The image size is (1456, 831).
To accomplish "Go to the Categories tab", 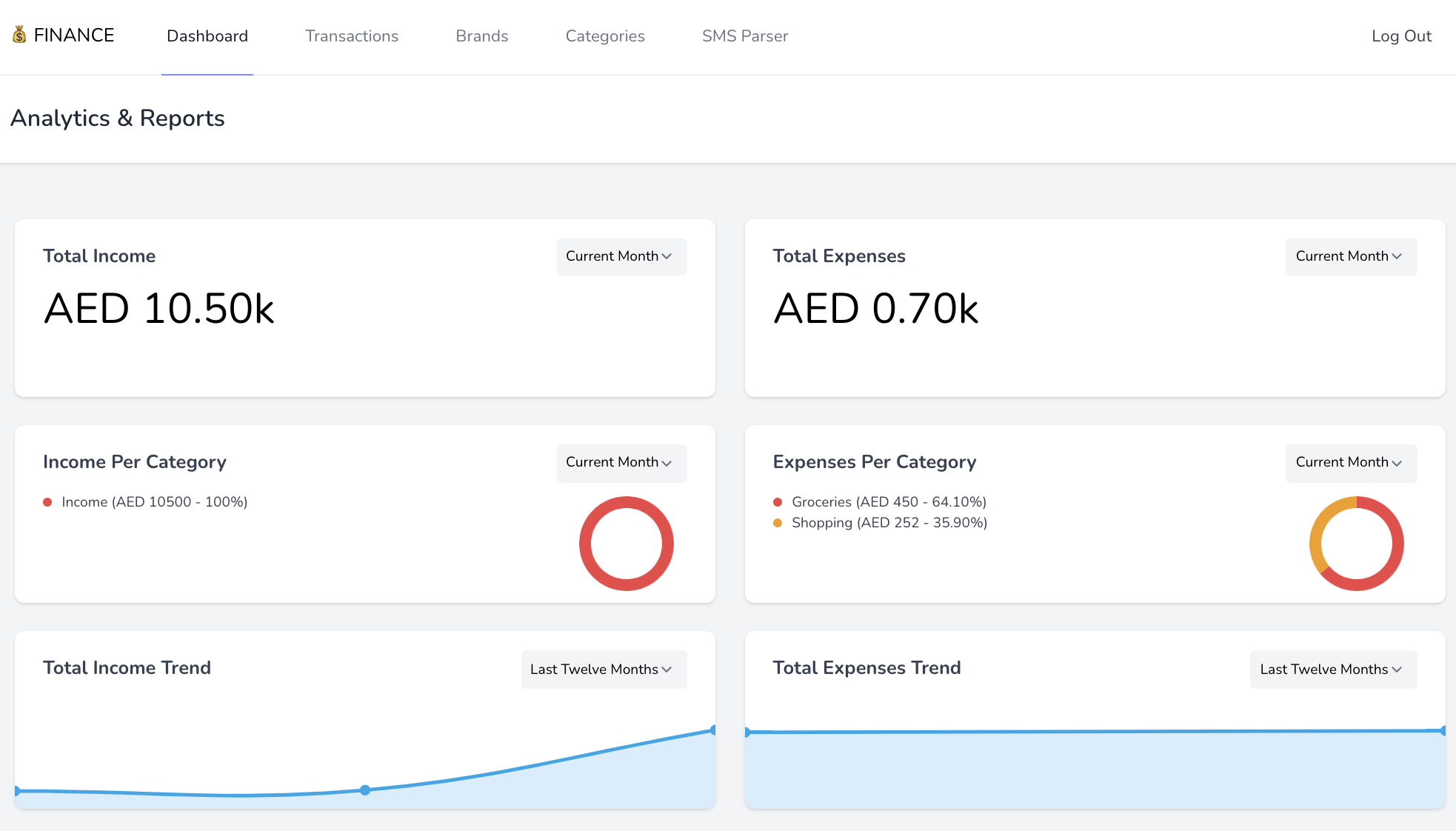I will pyautogui.click(x=604, y=36).
